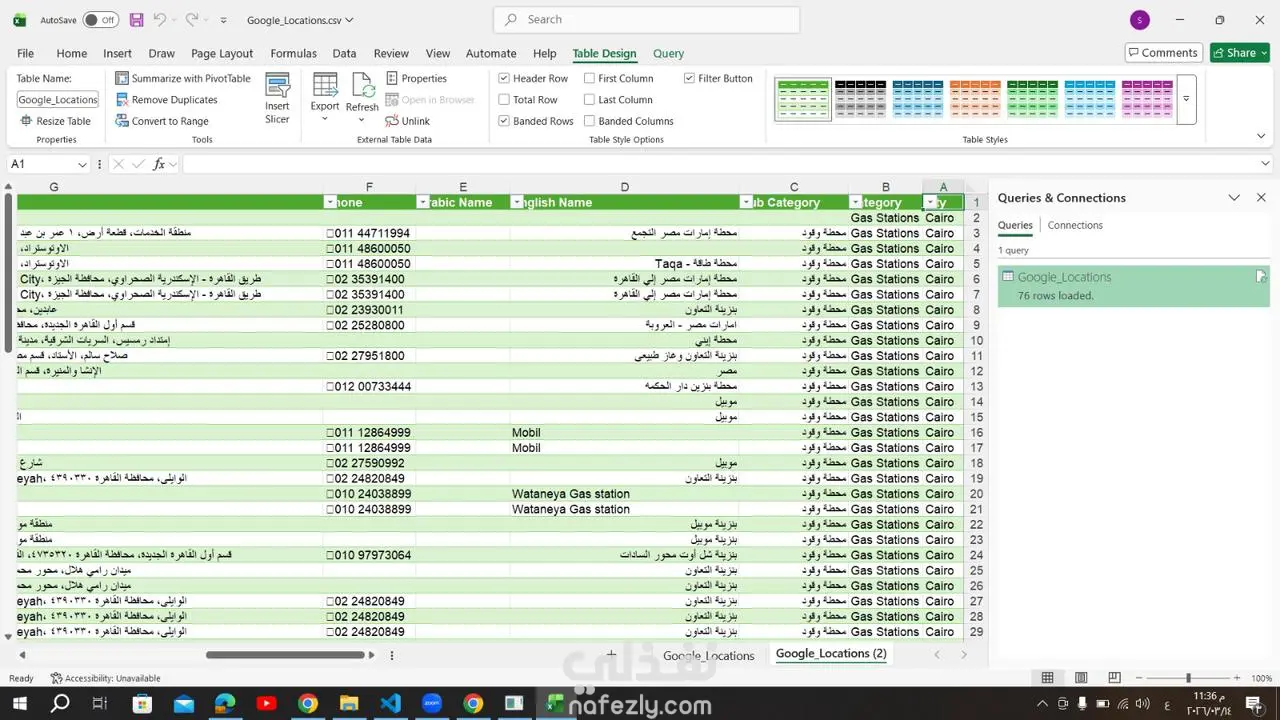Apply the purple table style swatch
The width and height of the screenshot is (1280, 720).
point(1147,99)
